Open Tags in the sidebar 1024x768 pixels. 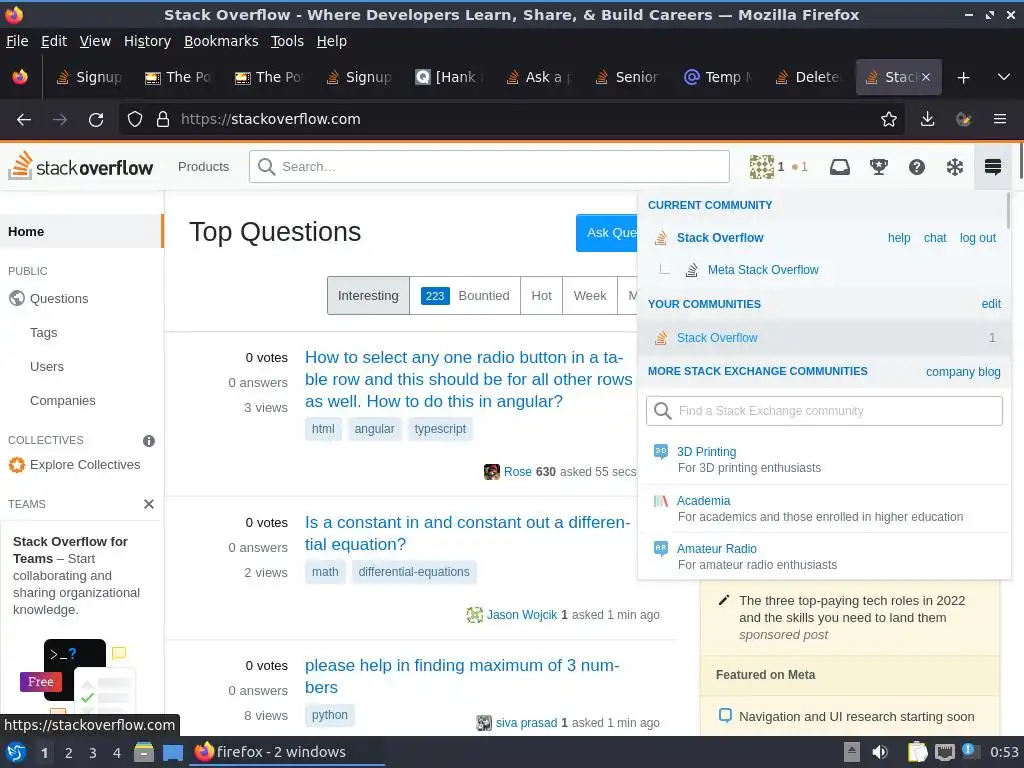(x=44, y=332)
